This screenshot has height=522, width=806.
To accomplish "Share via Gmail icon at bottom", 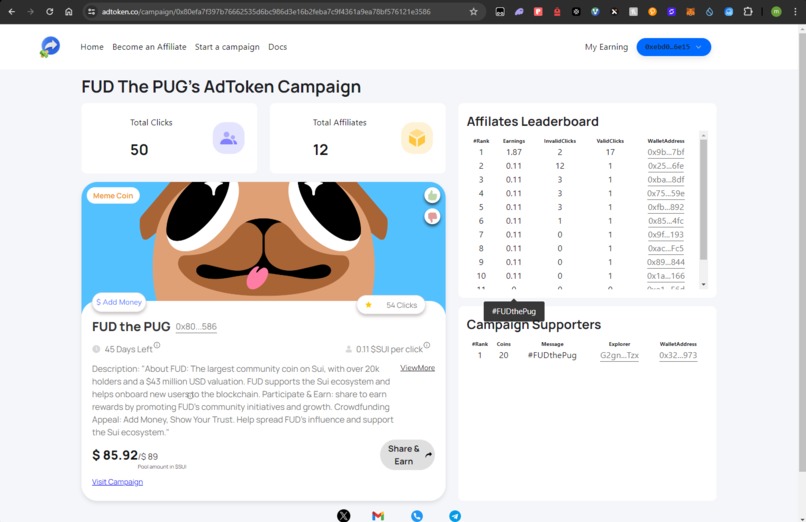I will click(378, 515).
